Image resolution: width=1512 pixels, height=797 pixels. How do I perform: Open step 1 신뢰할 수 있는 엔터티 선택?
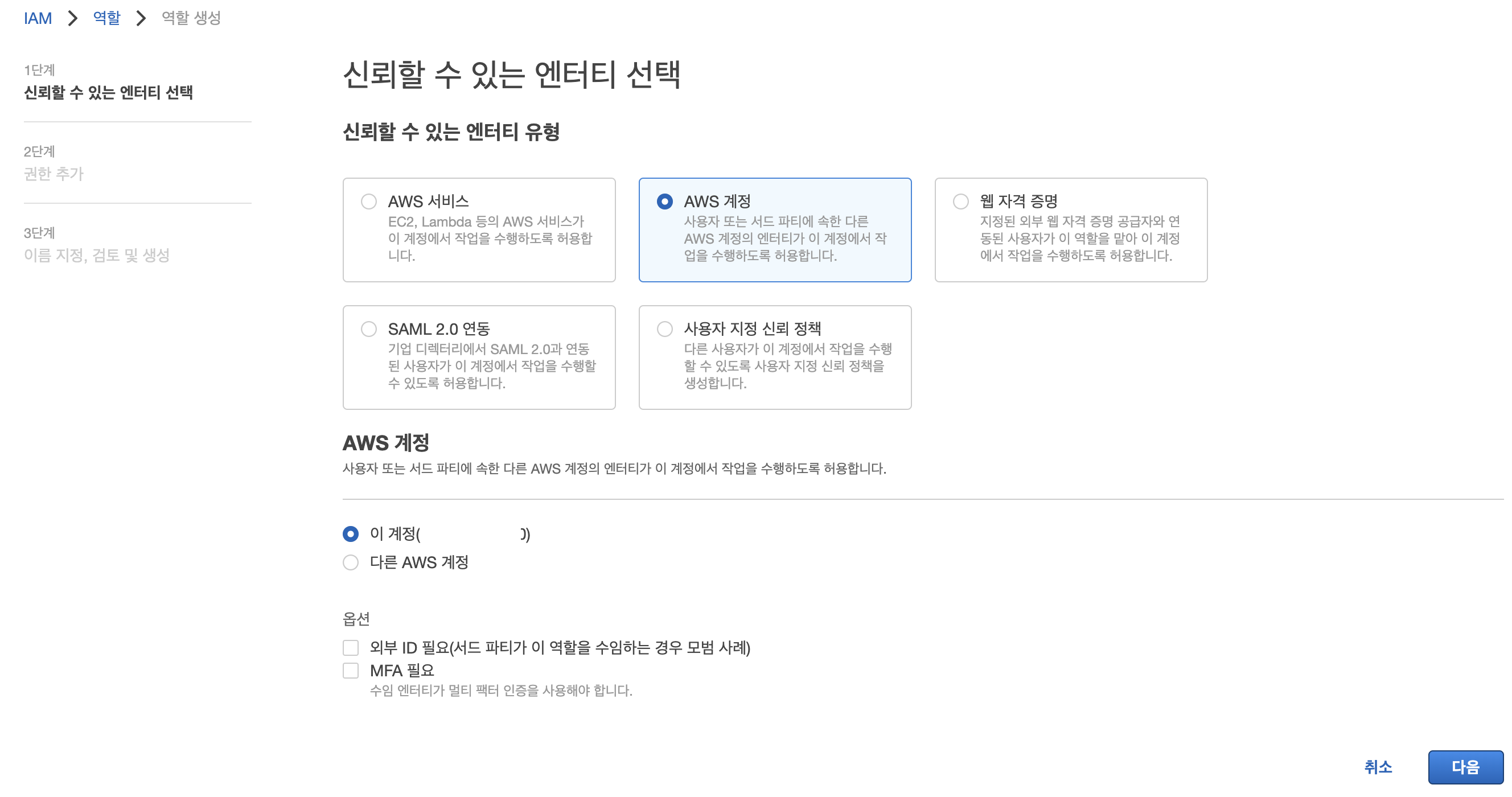coord(108,93)
